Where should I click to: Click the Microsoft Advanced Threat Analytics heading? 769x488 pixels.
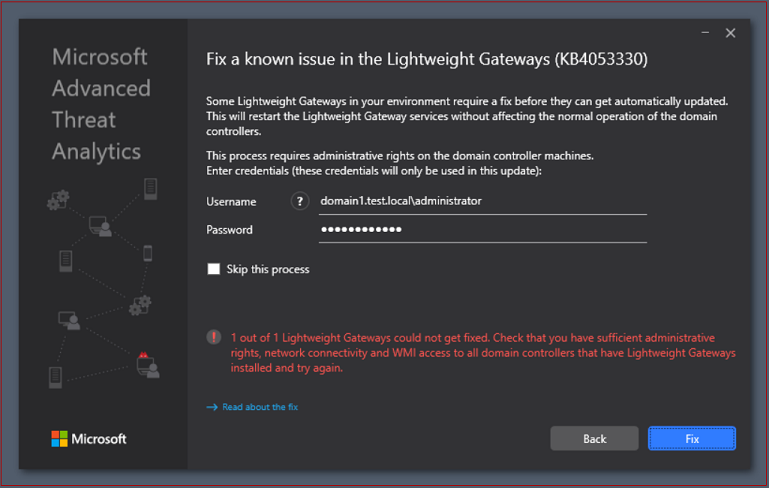pyautogui.click(x=101, y=104)
